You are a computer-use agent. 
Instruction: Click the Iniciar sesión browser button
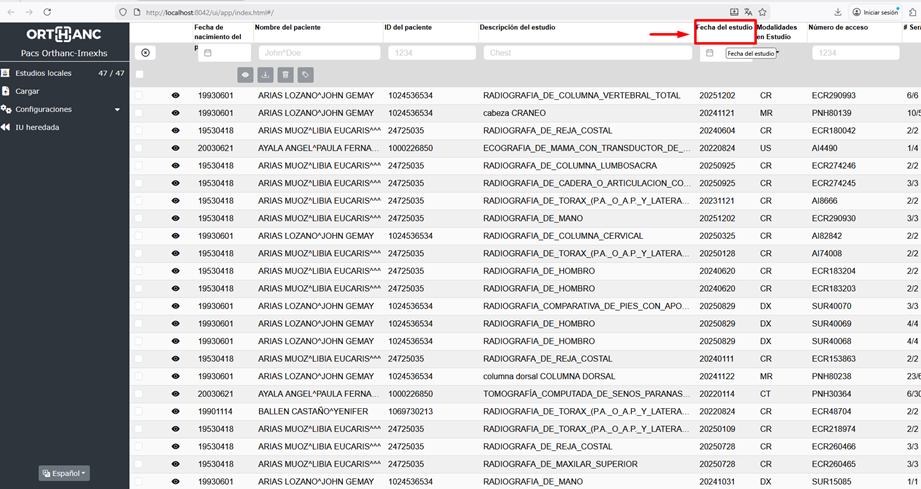875,12
